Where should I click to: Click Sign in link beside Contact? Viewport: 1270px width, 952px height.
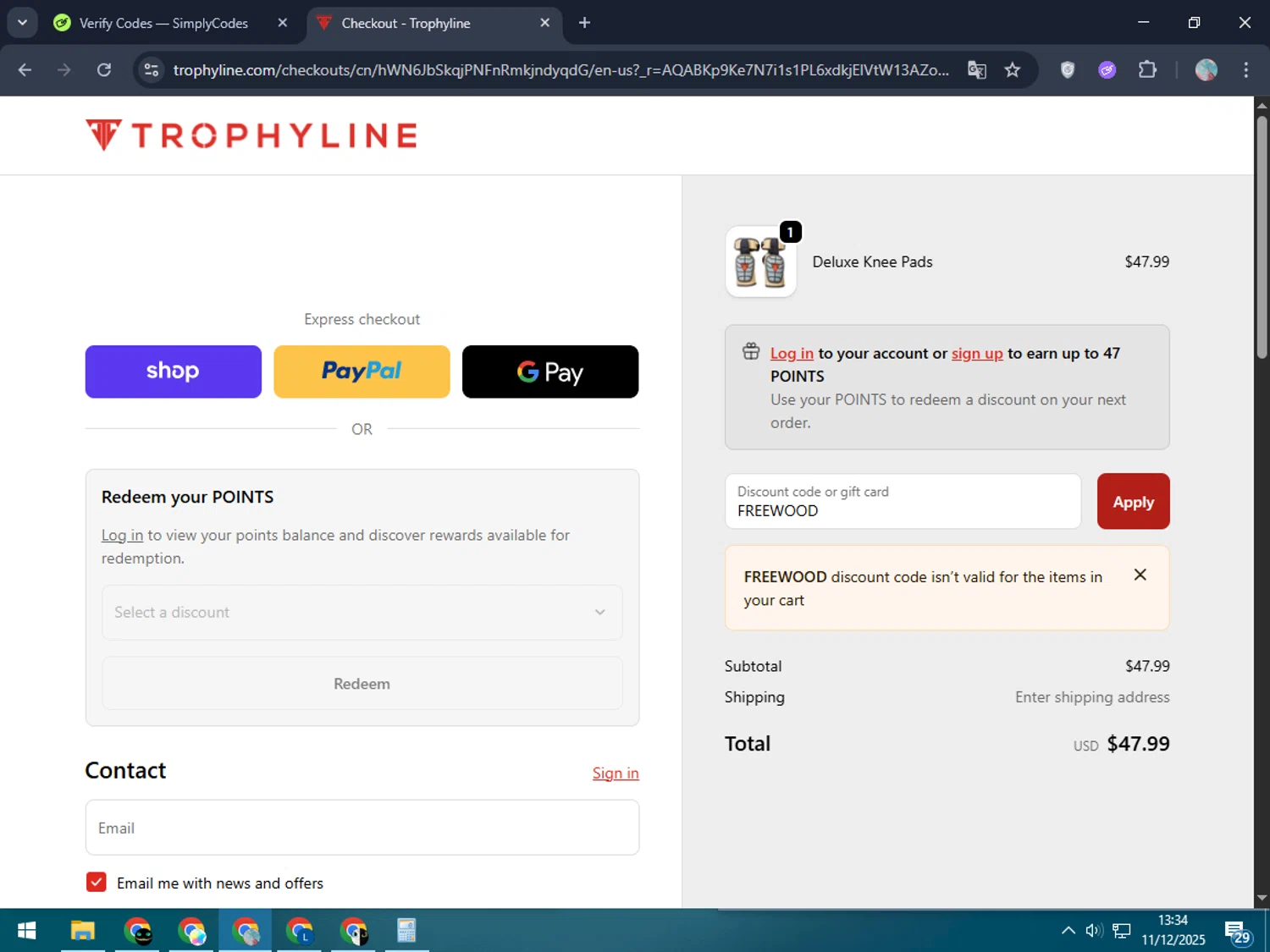point(616,773)
